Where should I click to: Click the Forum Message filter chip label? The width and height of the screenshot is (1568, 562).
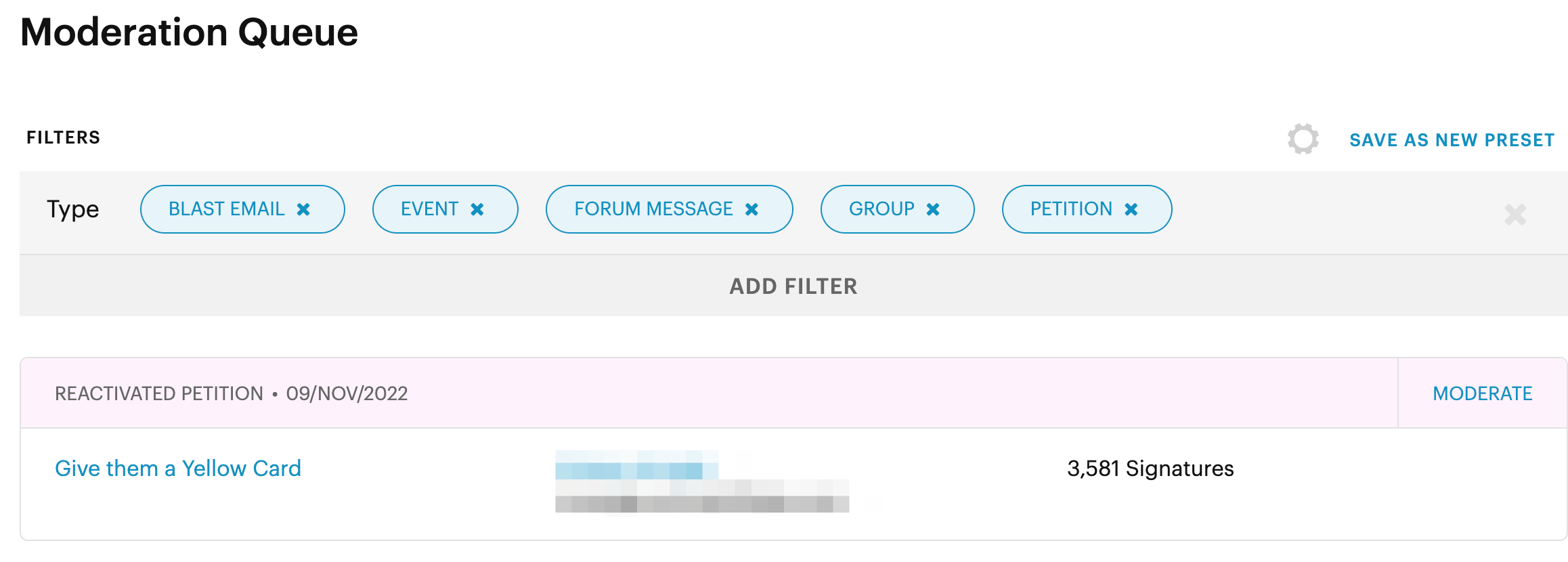coord(653,209)
